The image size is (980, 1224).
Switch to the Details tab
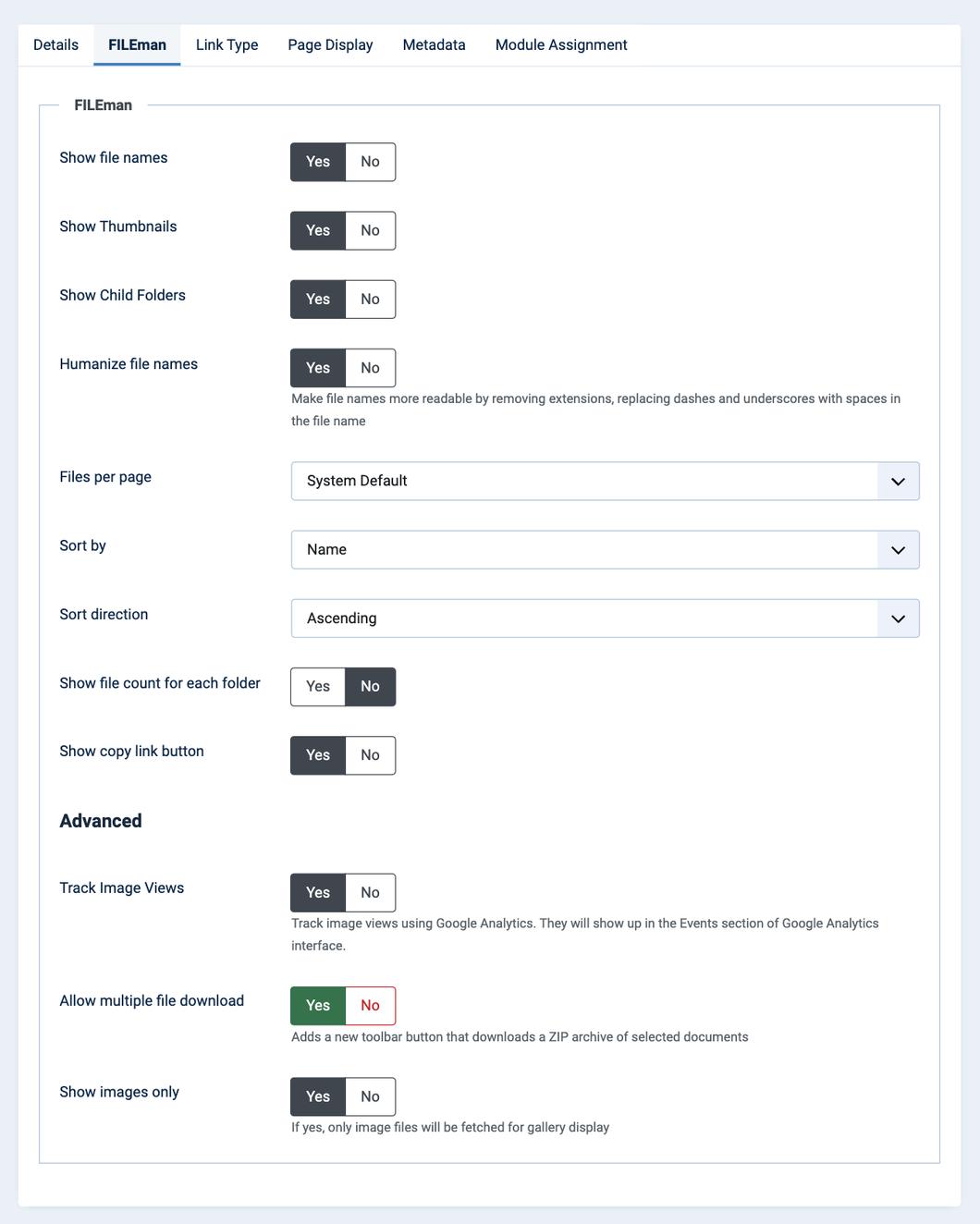point(55,45)
